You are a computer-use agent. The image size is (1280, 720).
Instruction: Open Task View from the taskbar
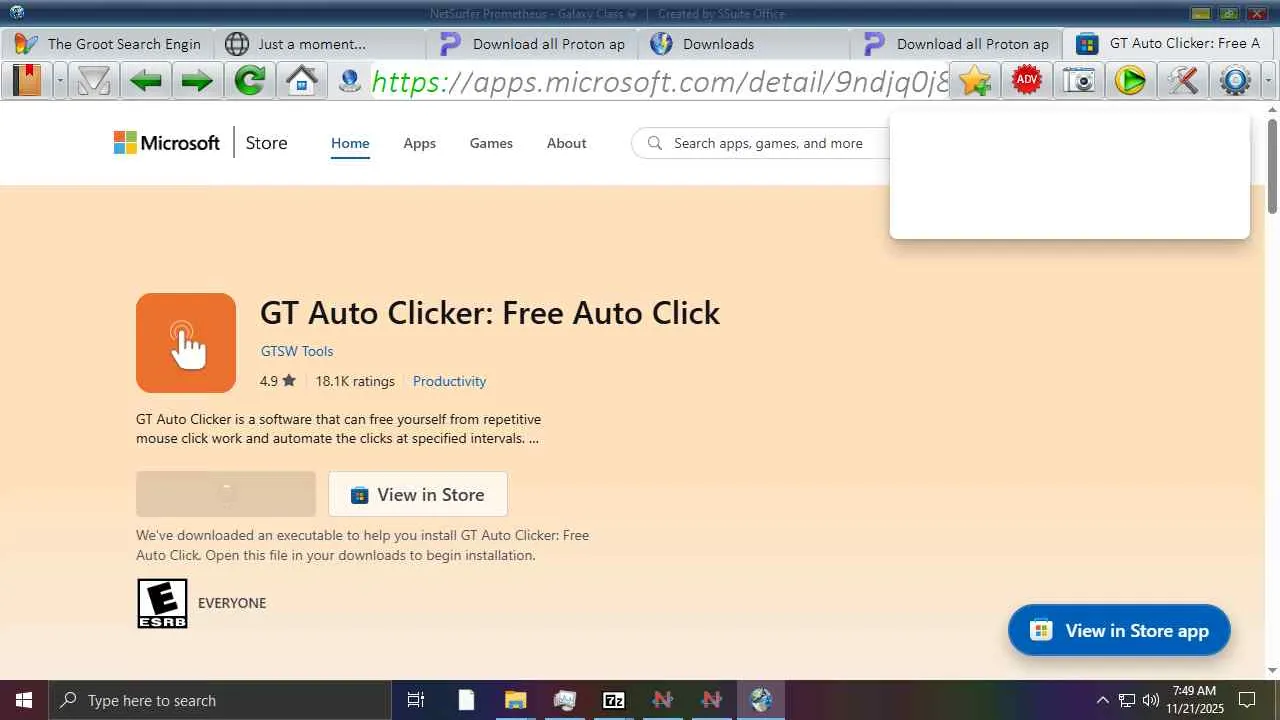(x=416, y=700)
